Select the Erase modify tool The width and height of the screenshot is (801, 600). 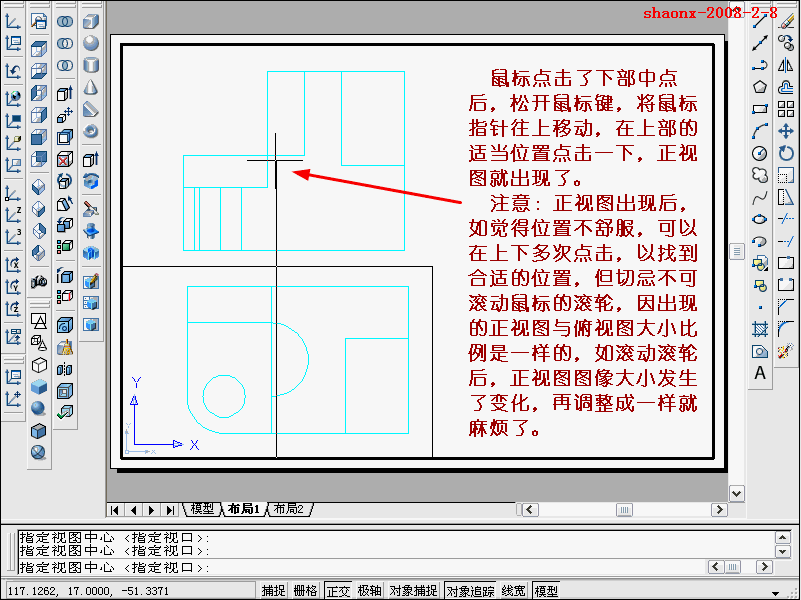click(x=786, y=21)
